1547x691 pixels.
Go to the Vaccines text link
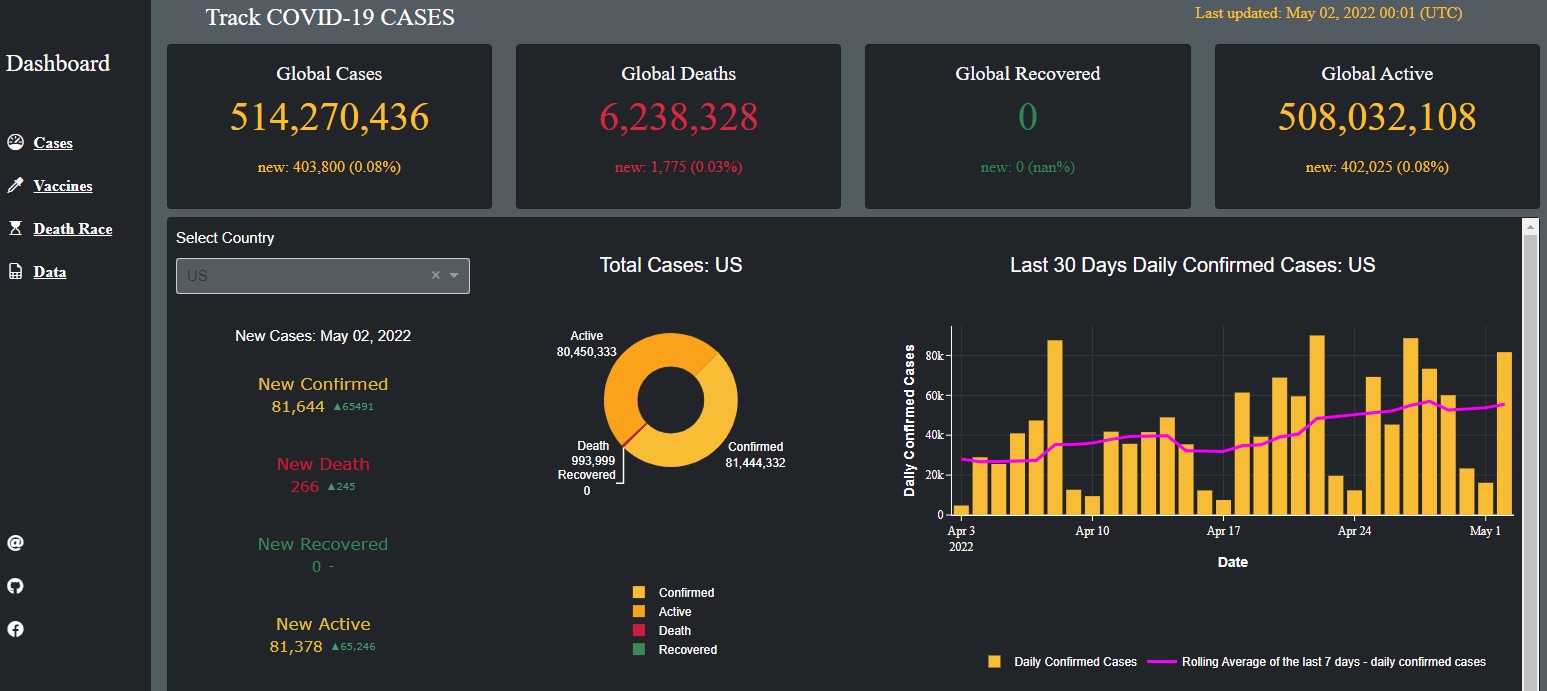tap(63, 186)
